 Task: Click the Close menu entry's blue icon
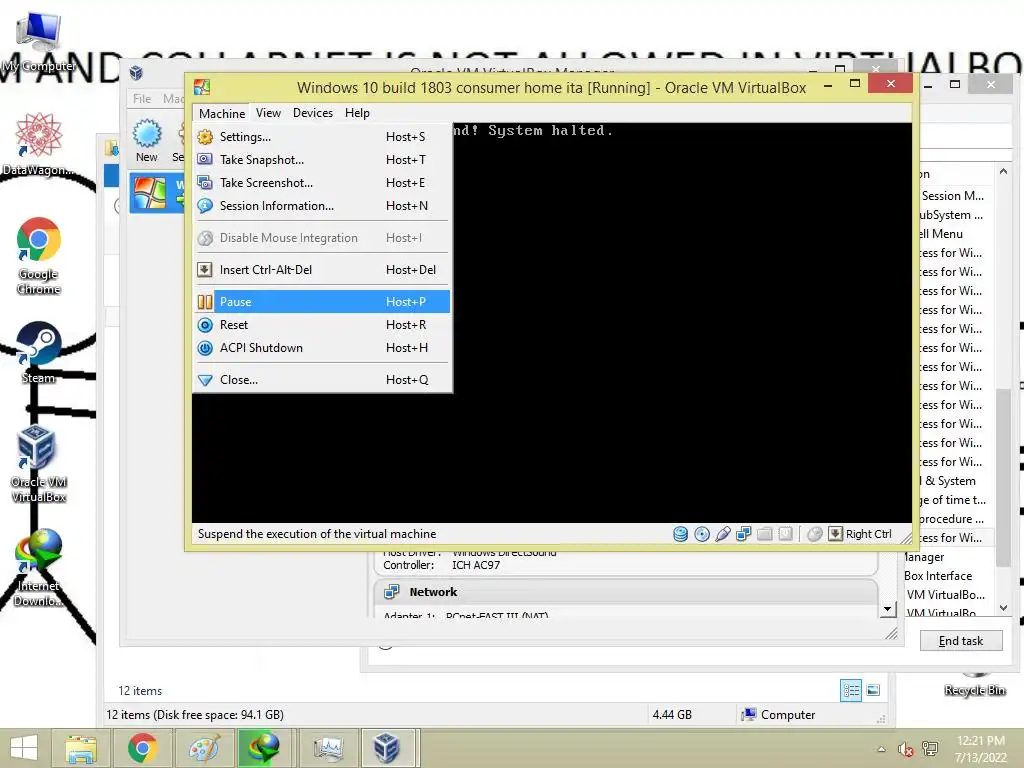(205, 380)
